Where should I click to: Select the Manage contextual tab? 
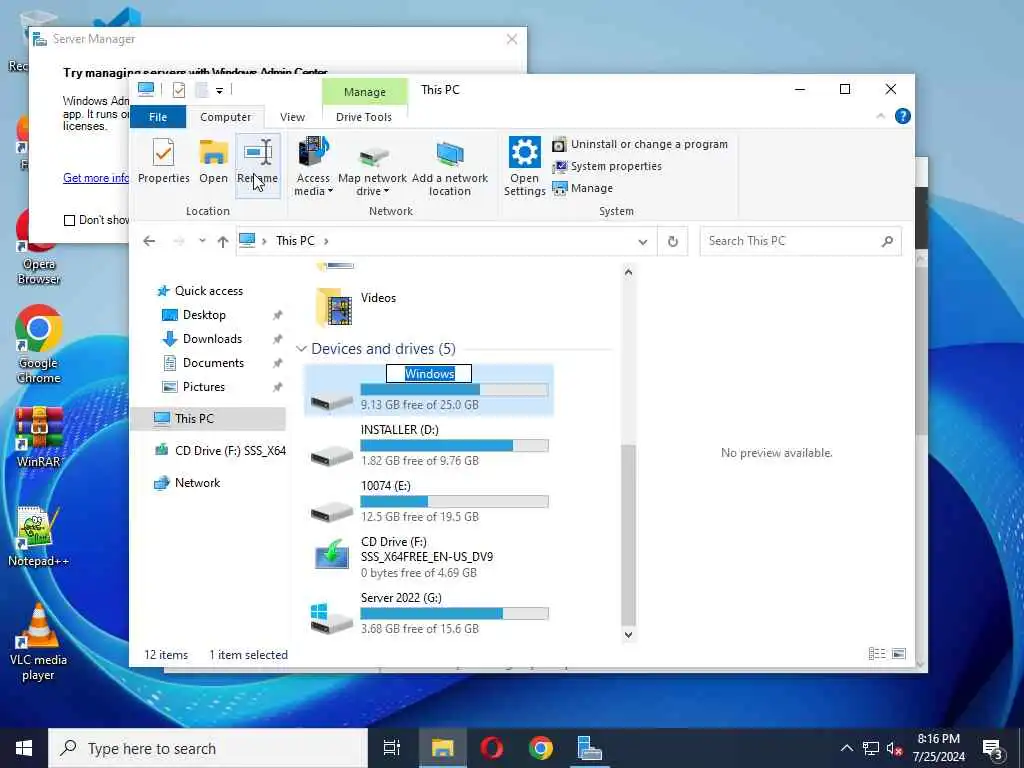tap(364, 92)
